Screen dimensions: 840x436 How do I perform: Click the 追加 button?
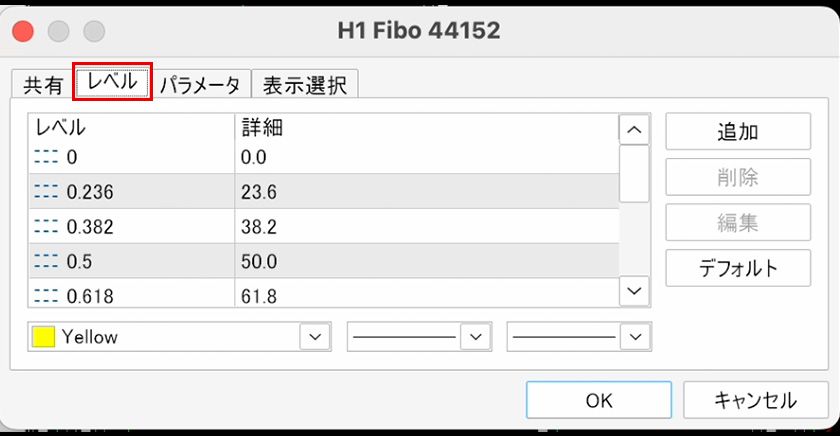point(737,133)
